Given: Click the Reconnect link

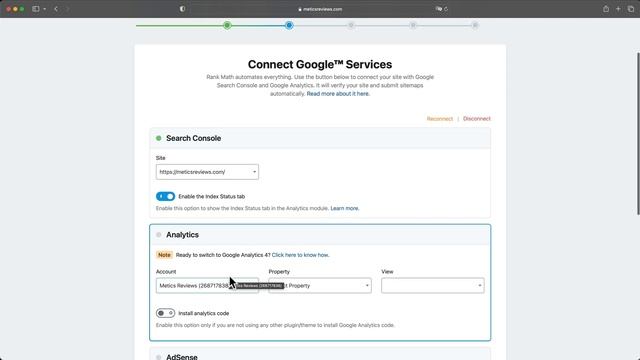Looking at the screenshot, I should pos(440,119).
